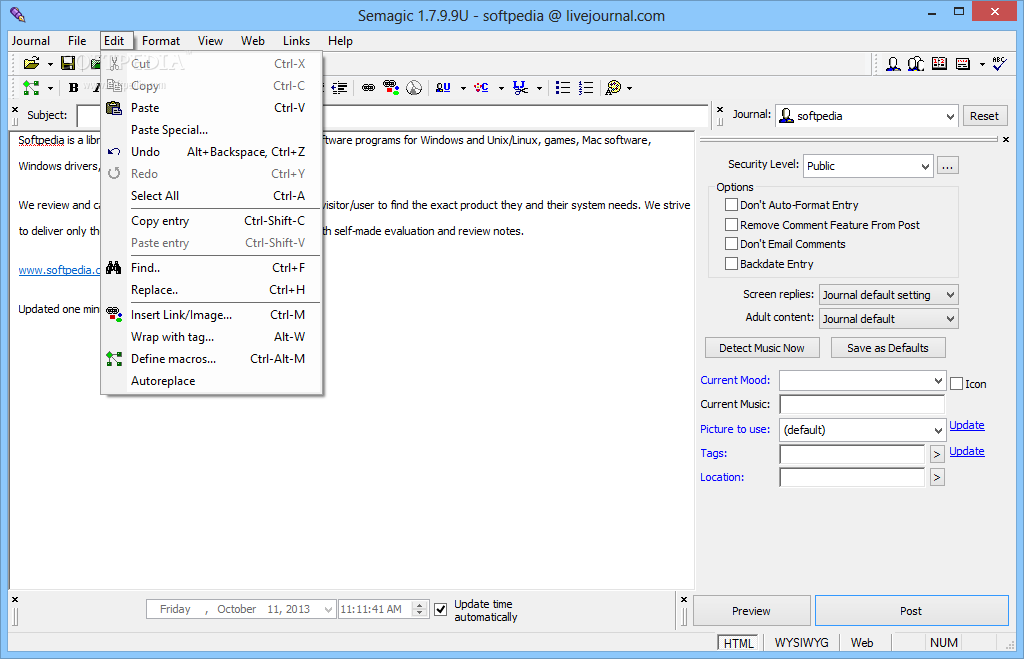
Task: Open the macros tree toolbar icon
Action: coord(31,88)
